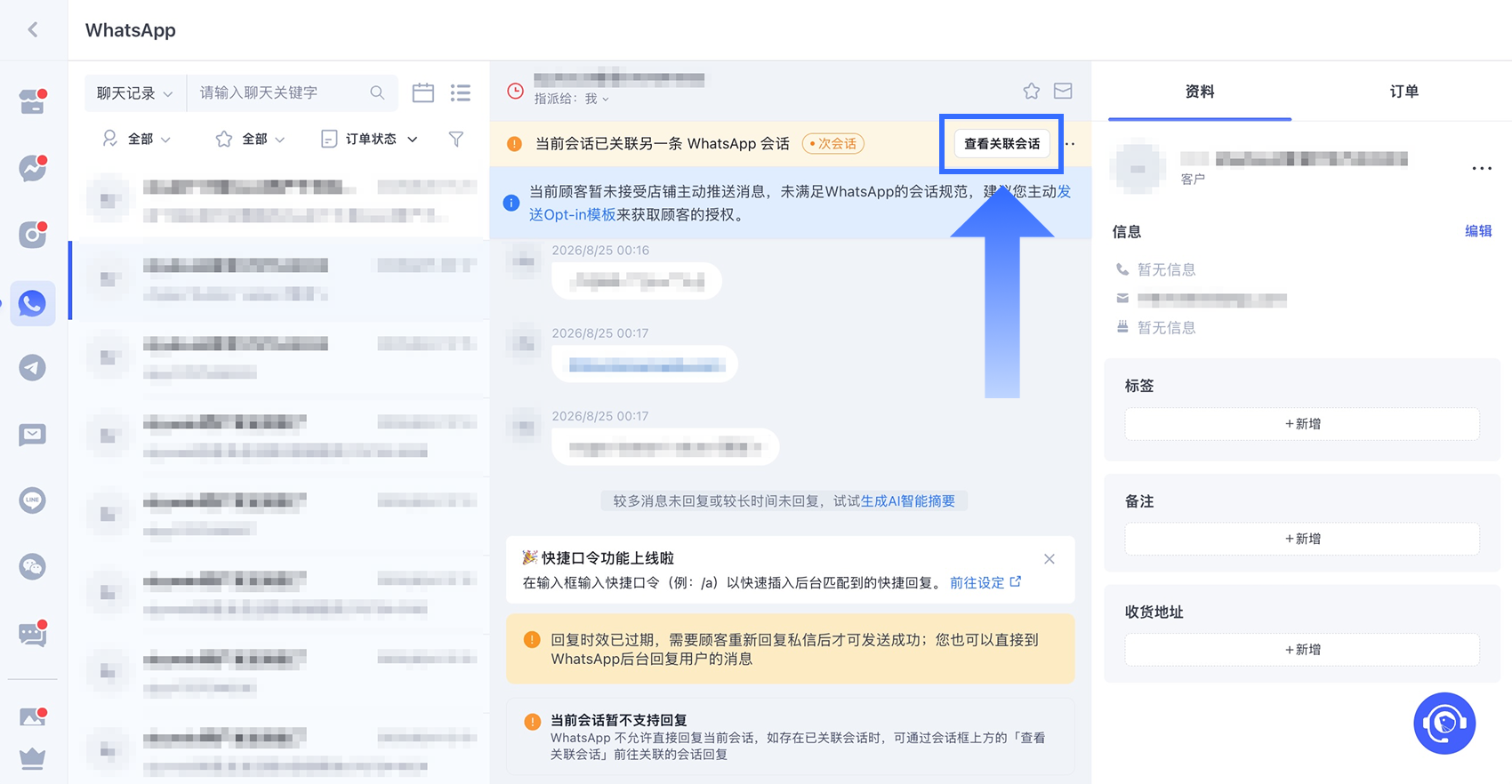The width and height of the screenshot is (1512, 784).
Task: Open the email channel in sidebar
Action: (x=32, y=435)
